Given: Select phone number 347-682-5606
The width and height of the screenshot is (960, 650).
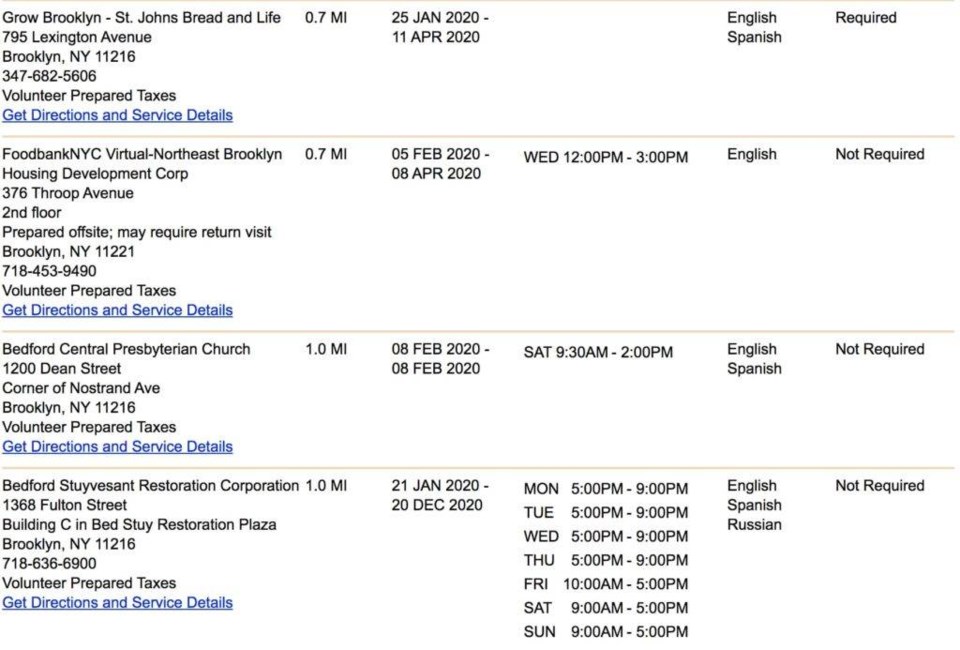Looking at the screenshot, I should coord(50,77).
